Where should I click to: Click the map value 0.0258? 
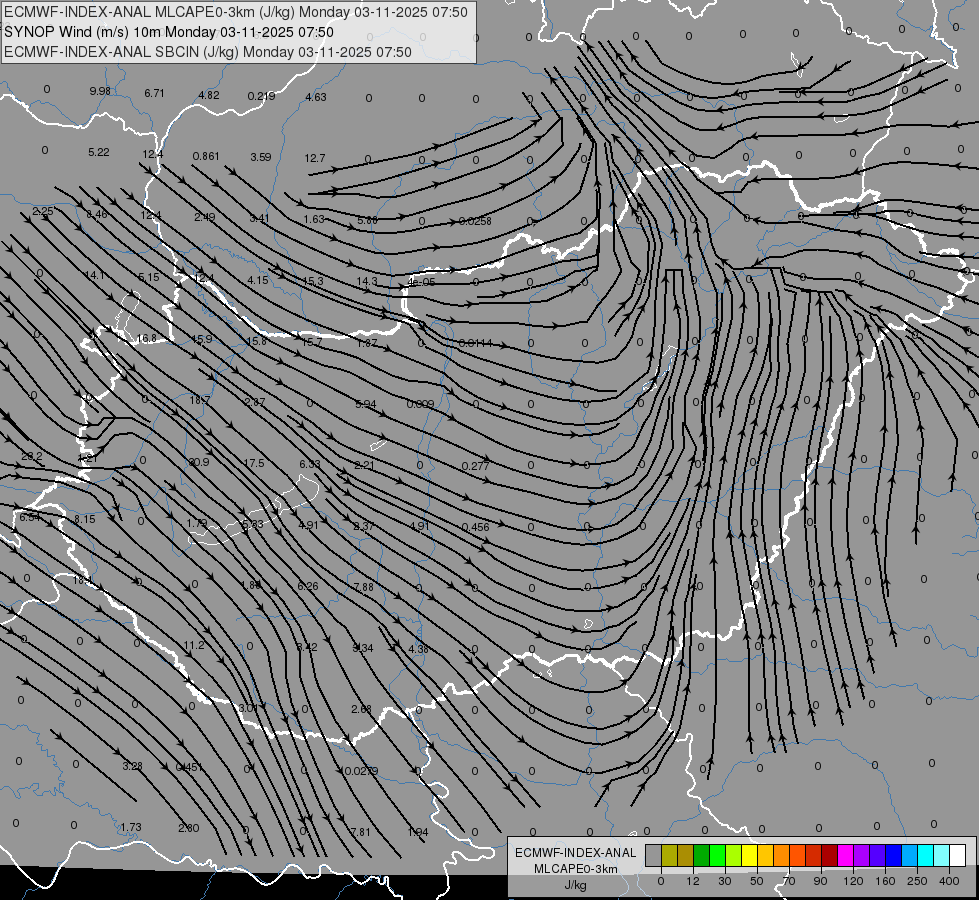tap(476, 221)
